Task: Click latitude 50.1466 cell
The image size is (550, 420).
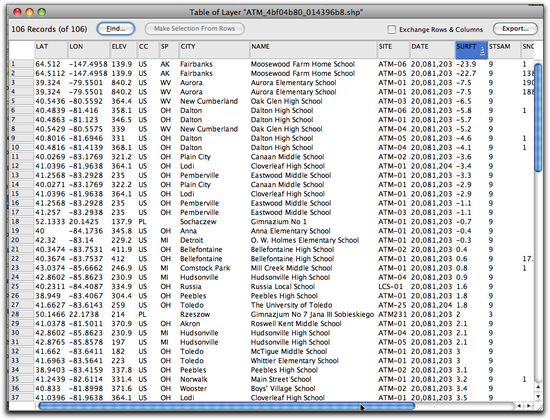Action: [x=50, y=314]
